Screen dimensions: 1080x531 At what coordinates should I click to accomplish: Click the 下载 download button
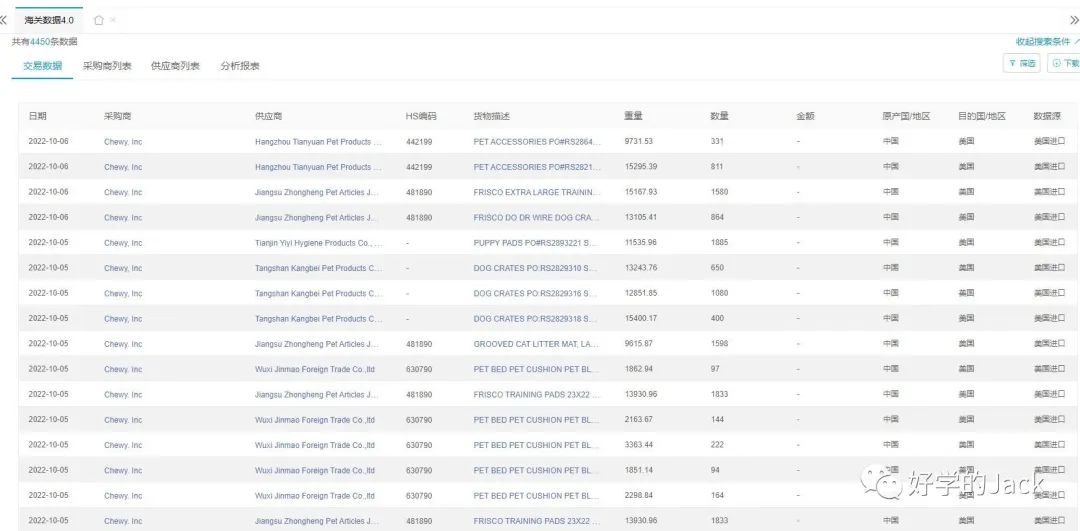1065,63
